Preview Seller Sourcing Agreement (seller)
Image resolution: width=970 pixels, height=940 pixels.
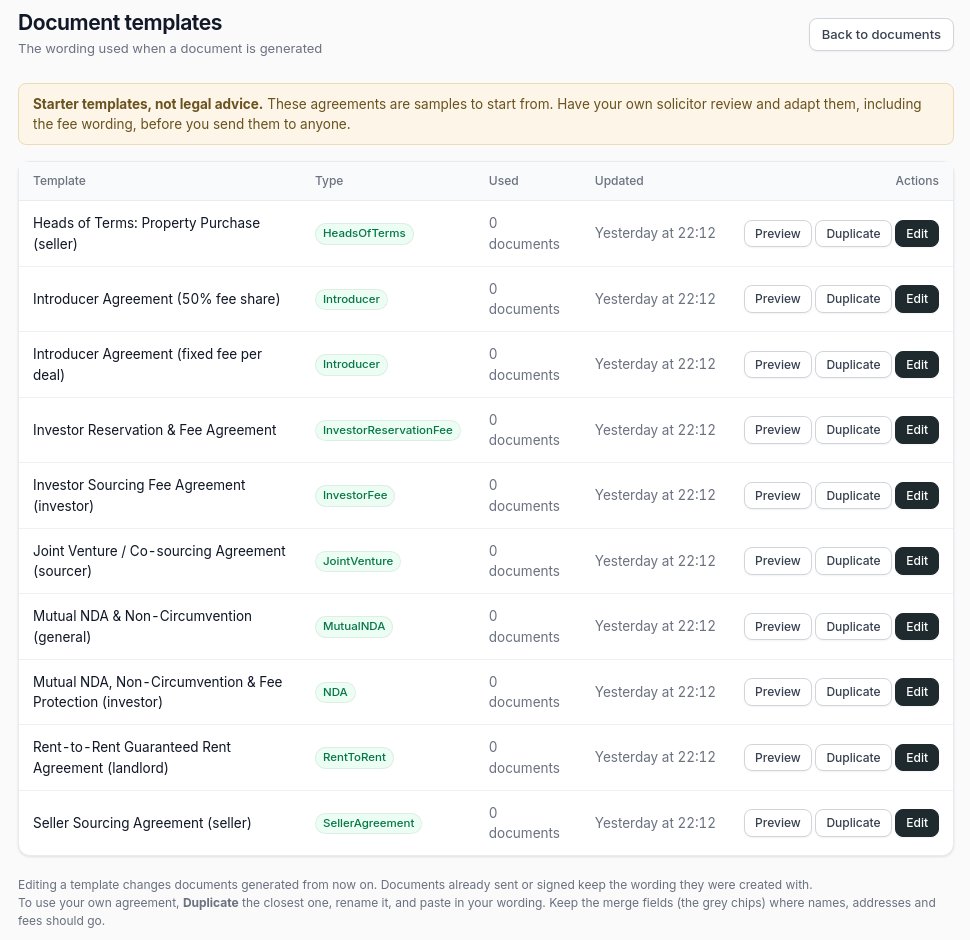pos(778,823)
